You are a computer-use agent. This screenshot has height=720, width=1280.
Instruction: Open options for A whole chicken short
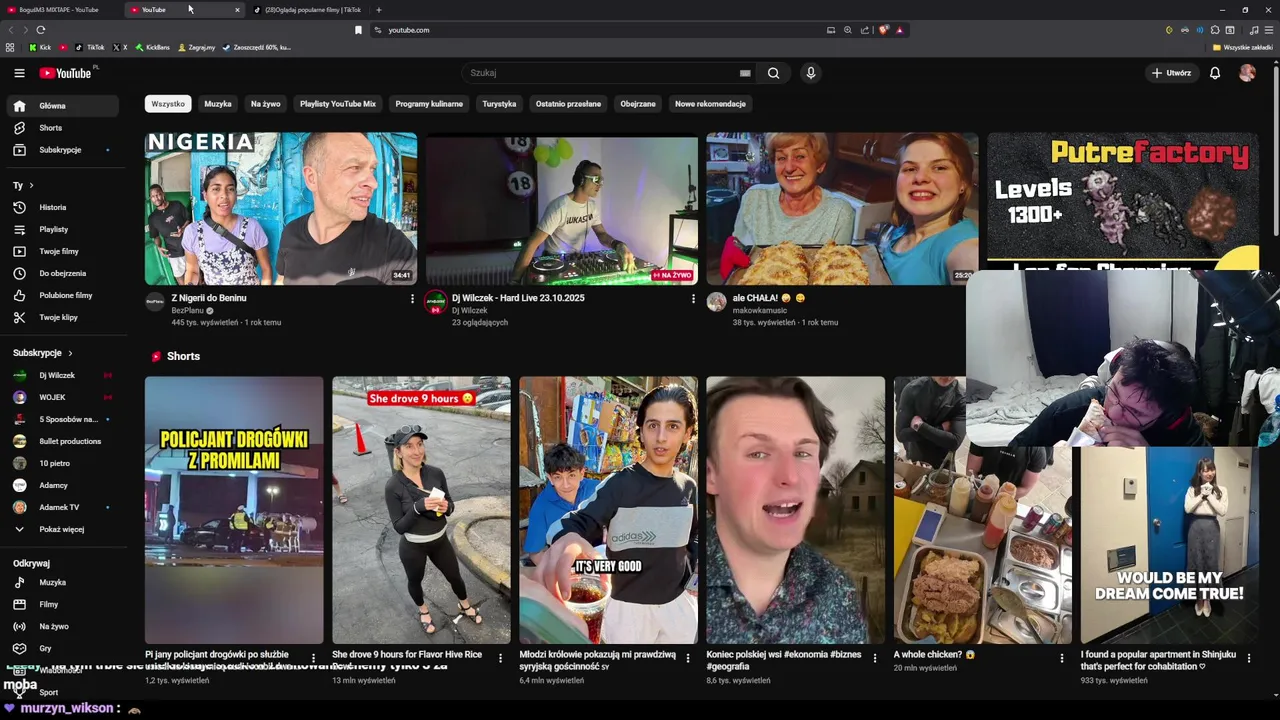1062,658
